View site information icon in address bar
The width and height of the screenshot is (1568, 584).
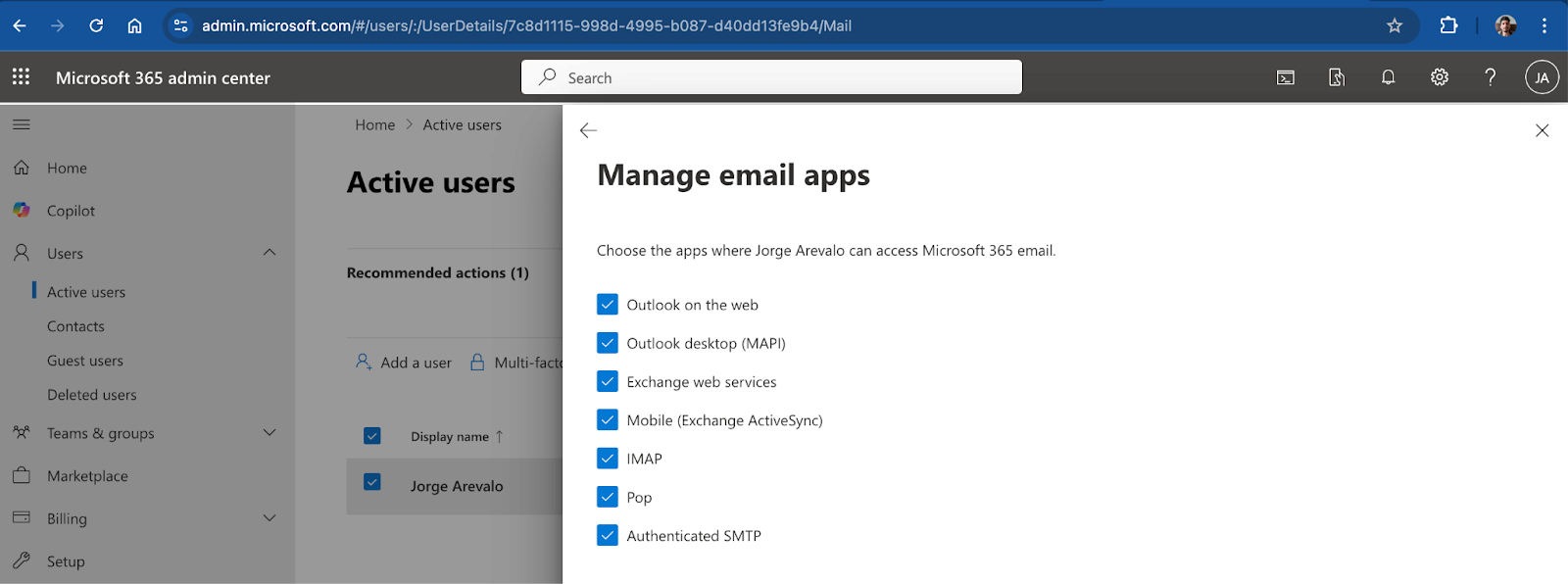(x=180, y=25)
